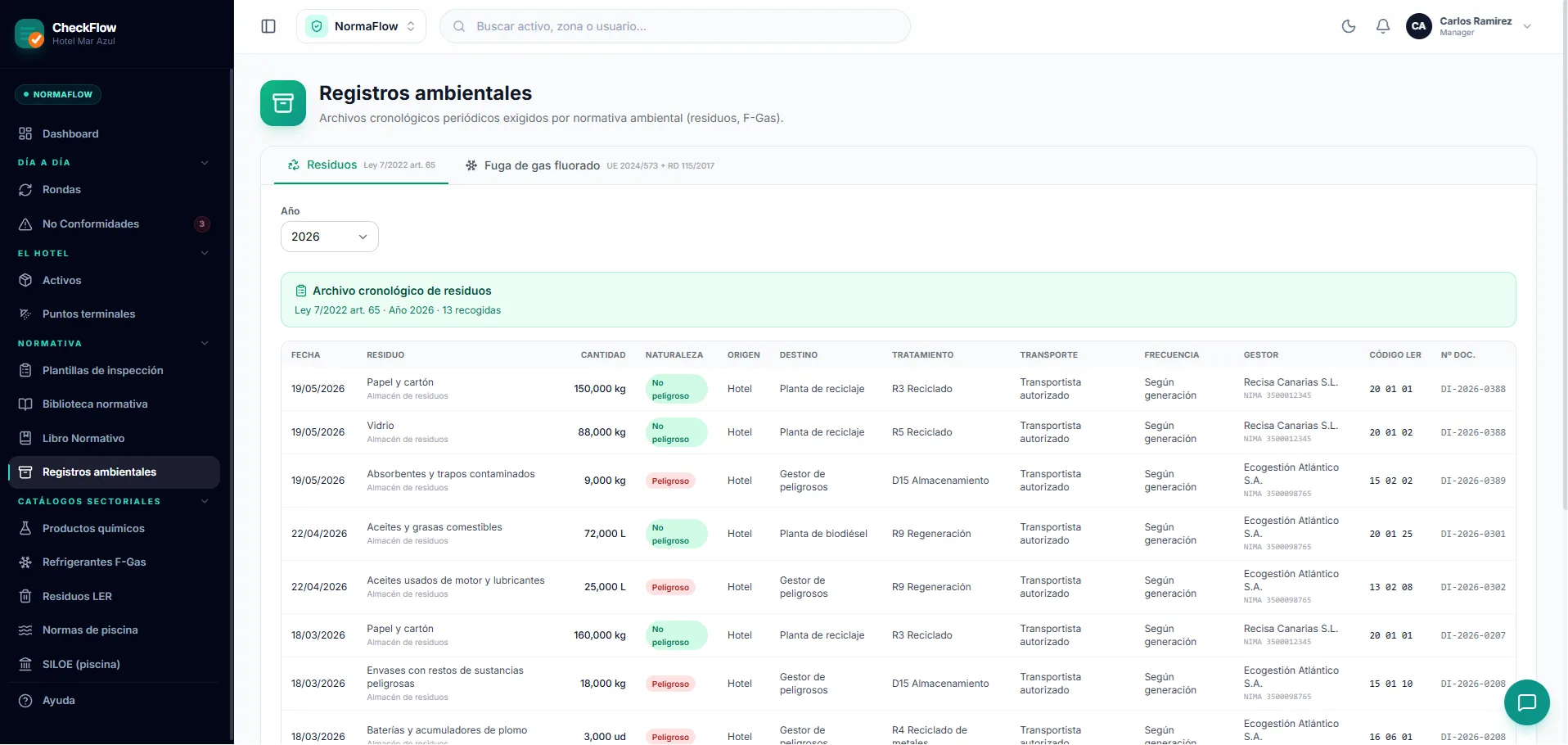
Task: Select the Residuos tab
Action: click(361, 165)
